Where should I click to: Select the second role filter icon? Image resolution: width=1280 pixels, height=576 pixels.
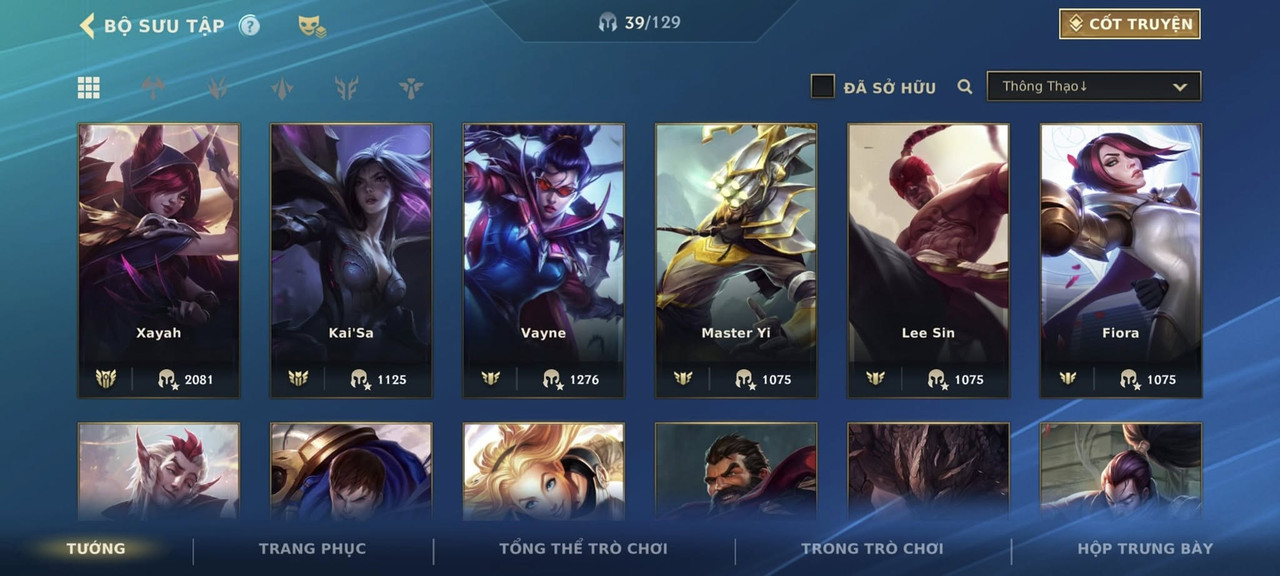[x=217, y=88]
